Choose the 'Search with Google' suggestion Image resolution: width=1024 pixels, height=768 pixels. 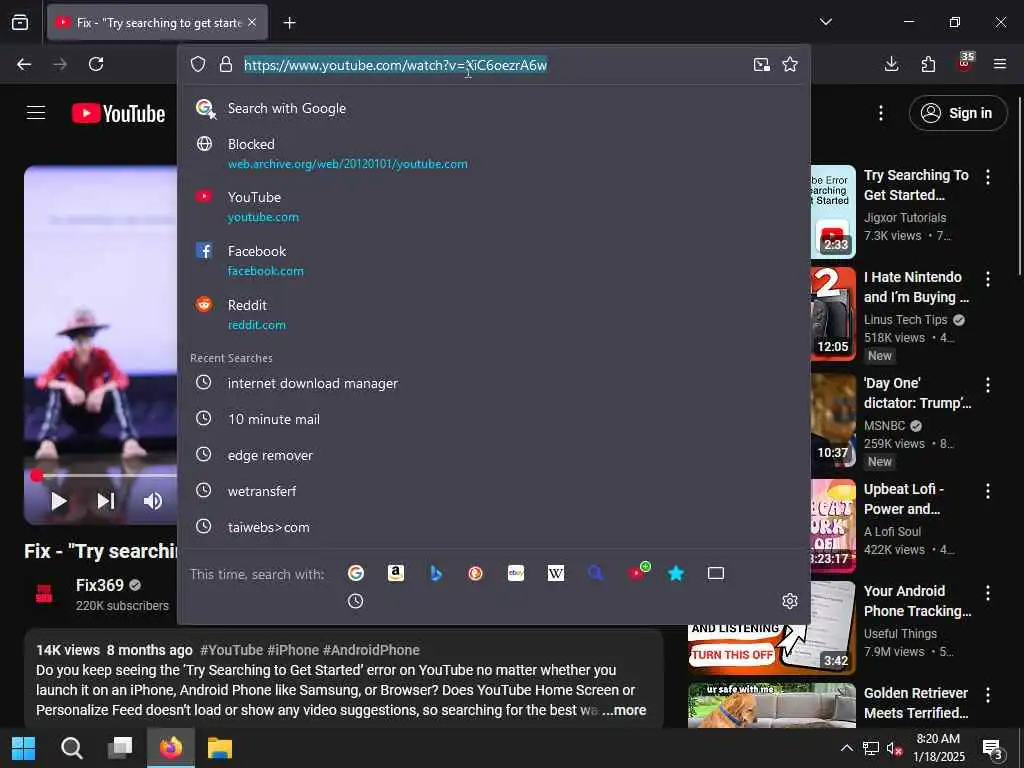tap(494, 108)
